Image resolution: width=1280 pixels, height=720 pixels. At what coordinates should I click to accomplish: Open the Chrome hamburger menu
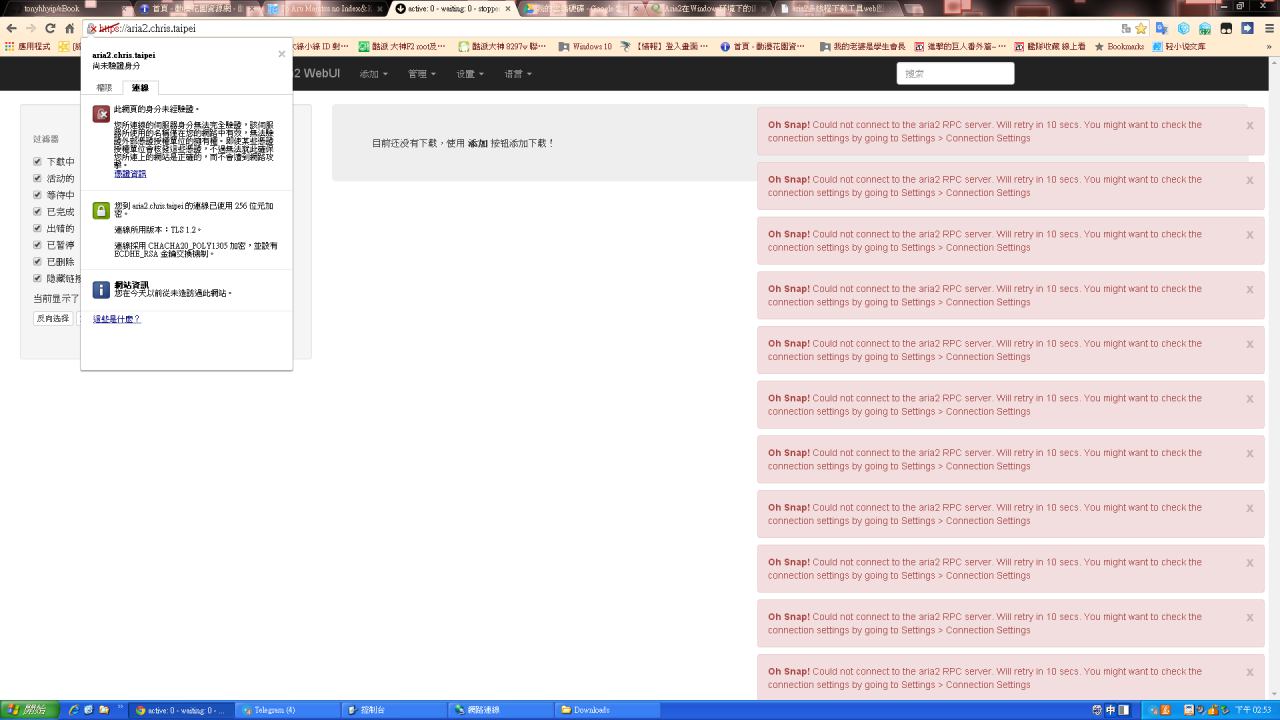click(x=1268, y=29)
